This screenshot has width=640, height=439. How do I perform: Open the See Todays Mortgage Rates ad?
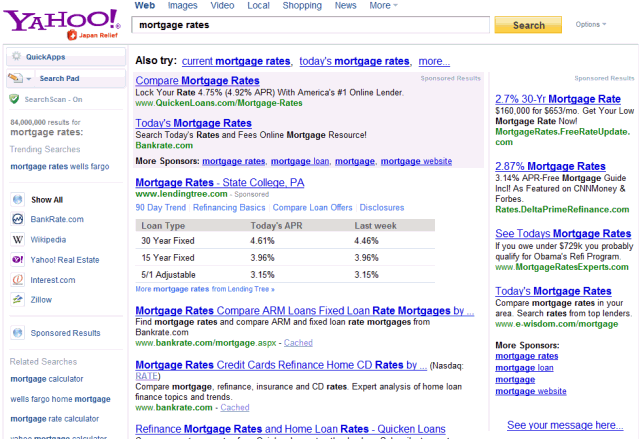(563, 233)
